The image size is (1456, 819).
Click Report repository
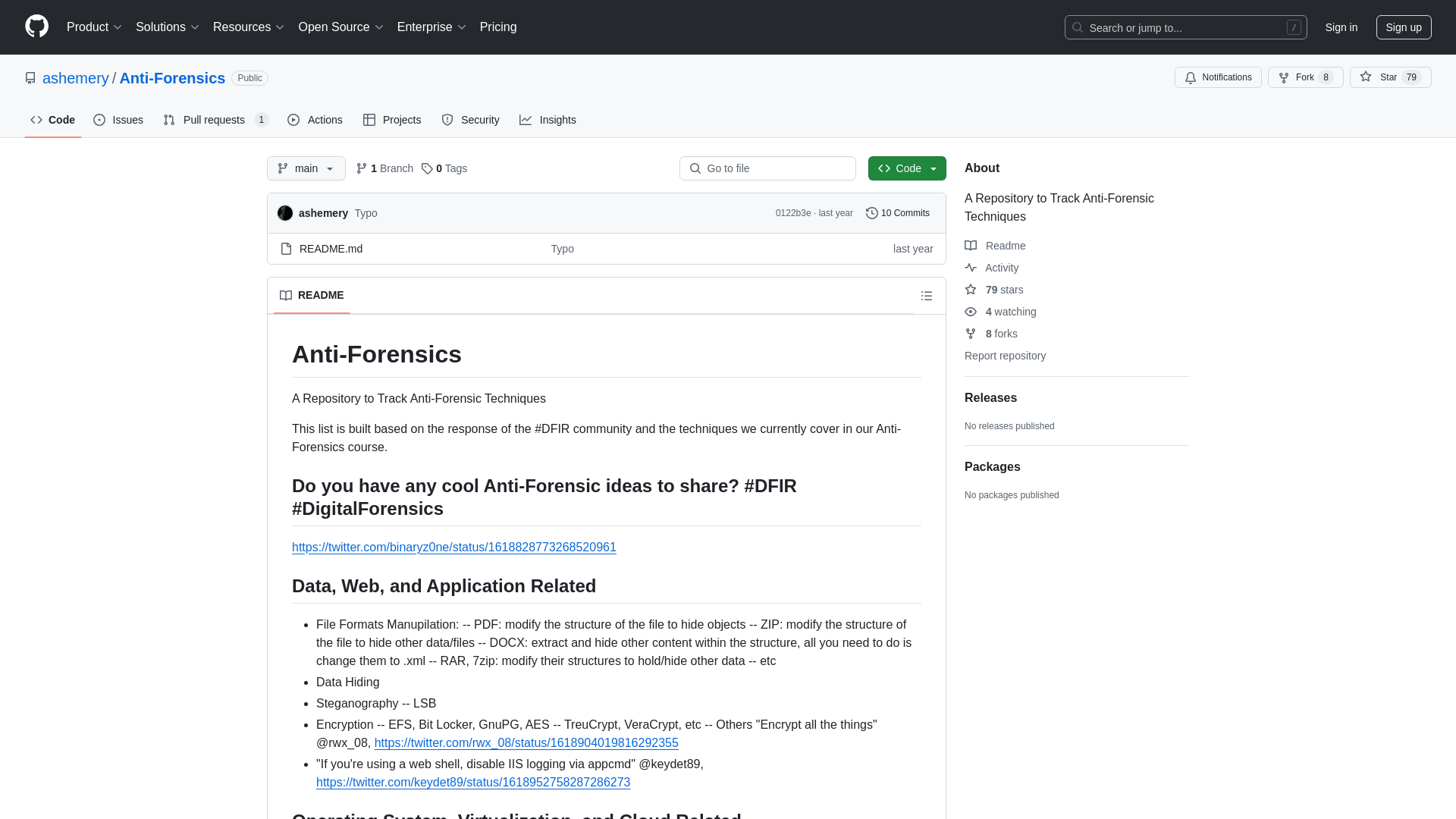pyautogui.click(x=1005, y=356)
